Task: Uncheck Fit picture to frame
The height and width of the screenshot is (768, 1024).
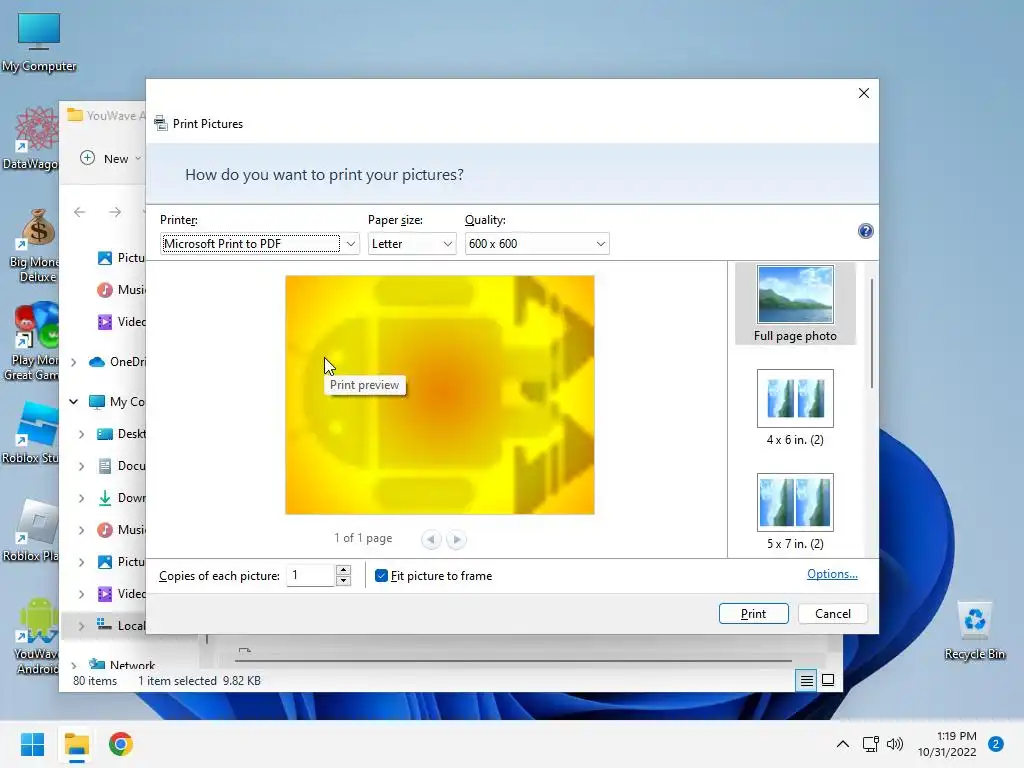Action: 381,576
